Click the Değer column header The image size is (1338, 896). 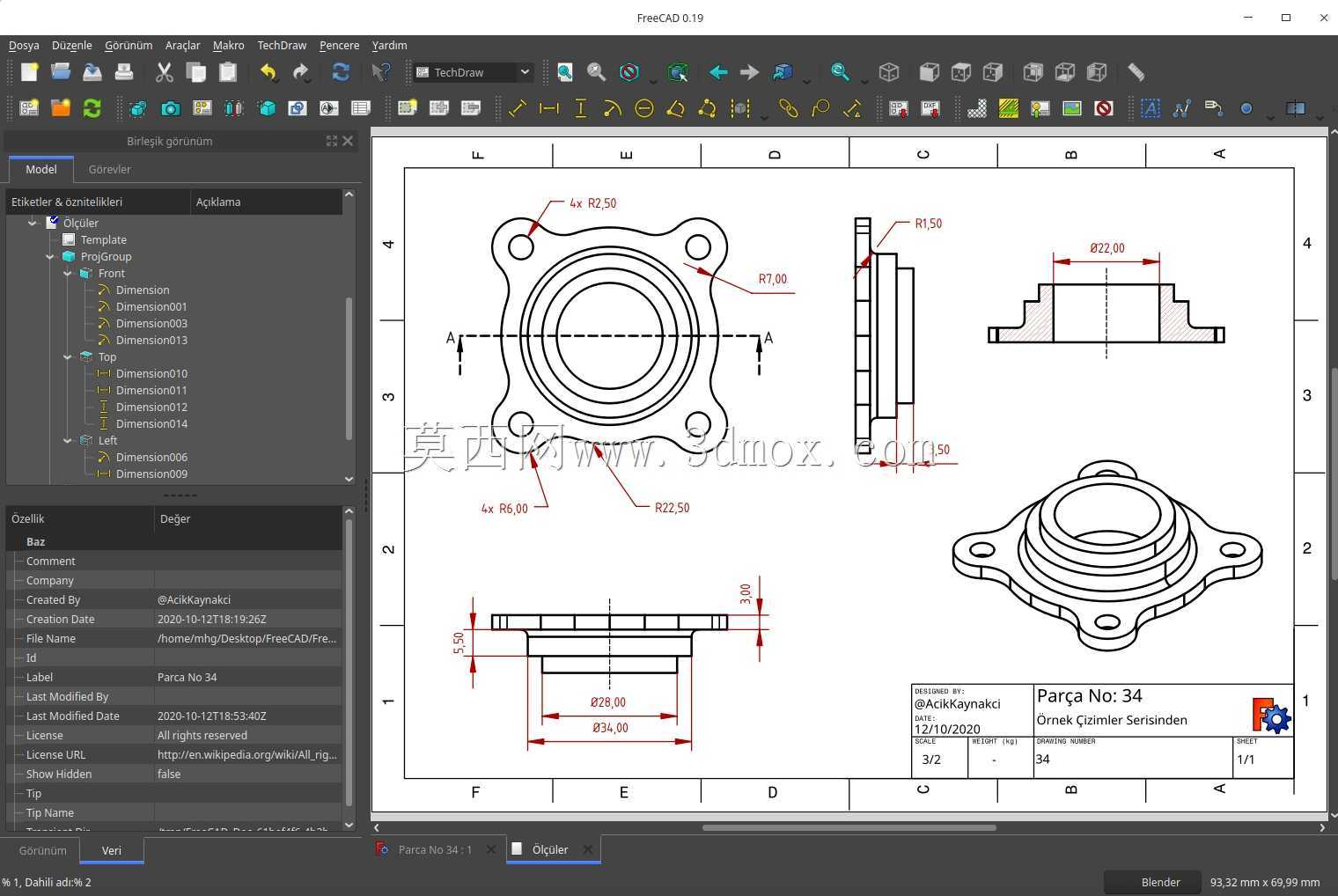click(x=248, y=518)
